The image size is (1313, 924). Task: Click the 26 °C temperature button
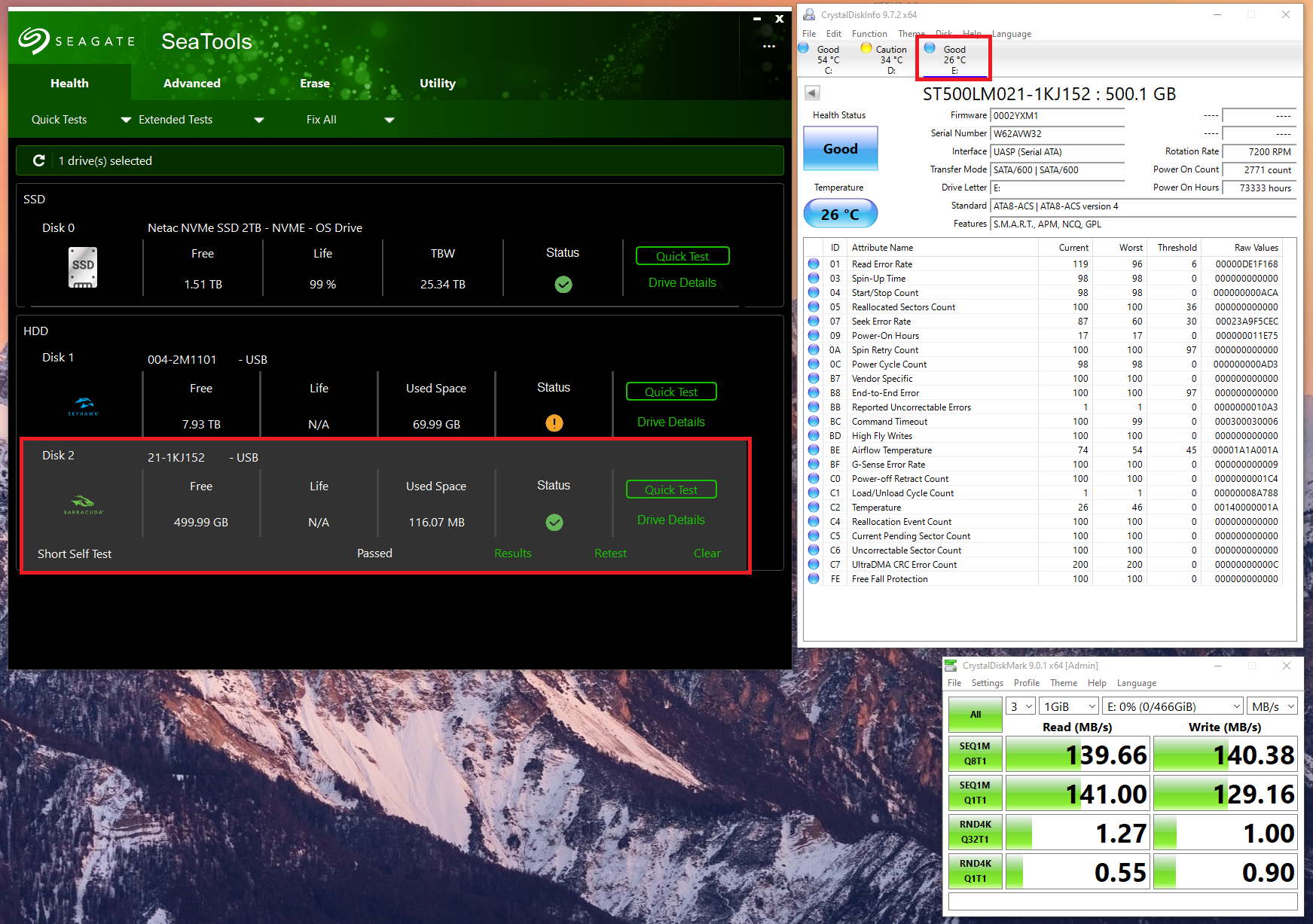click(x=841, y=215)
